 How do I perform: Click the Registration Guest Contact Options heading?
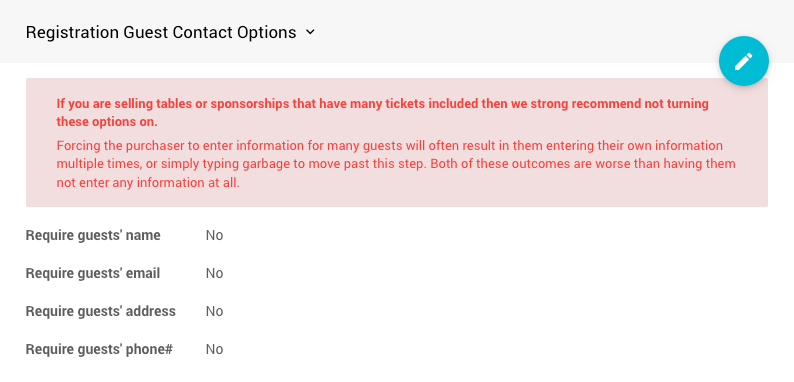coord(161,32)
